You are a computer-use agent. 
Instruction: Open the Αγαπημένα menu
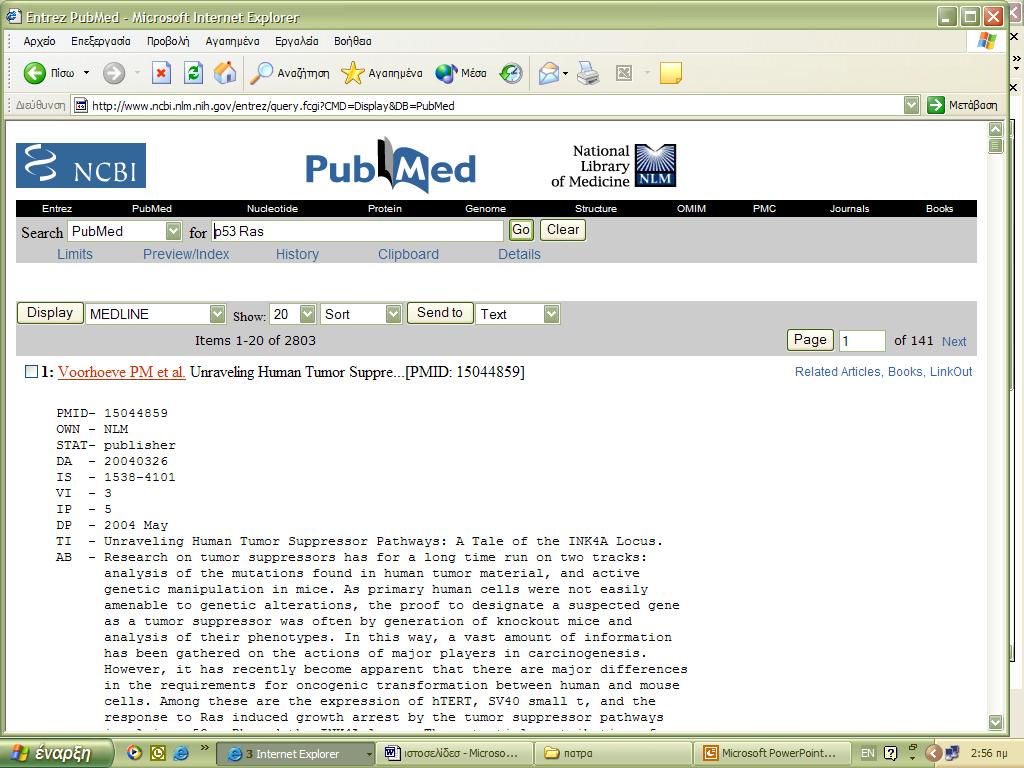232,41
